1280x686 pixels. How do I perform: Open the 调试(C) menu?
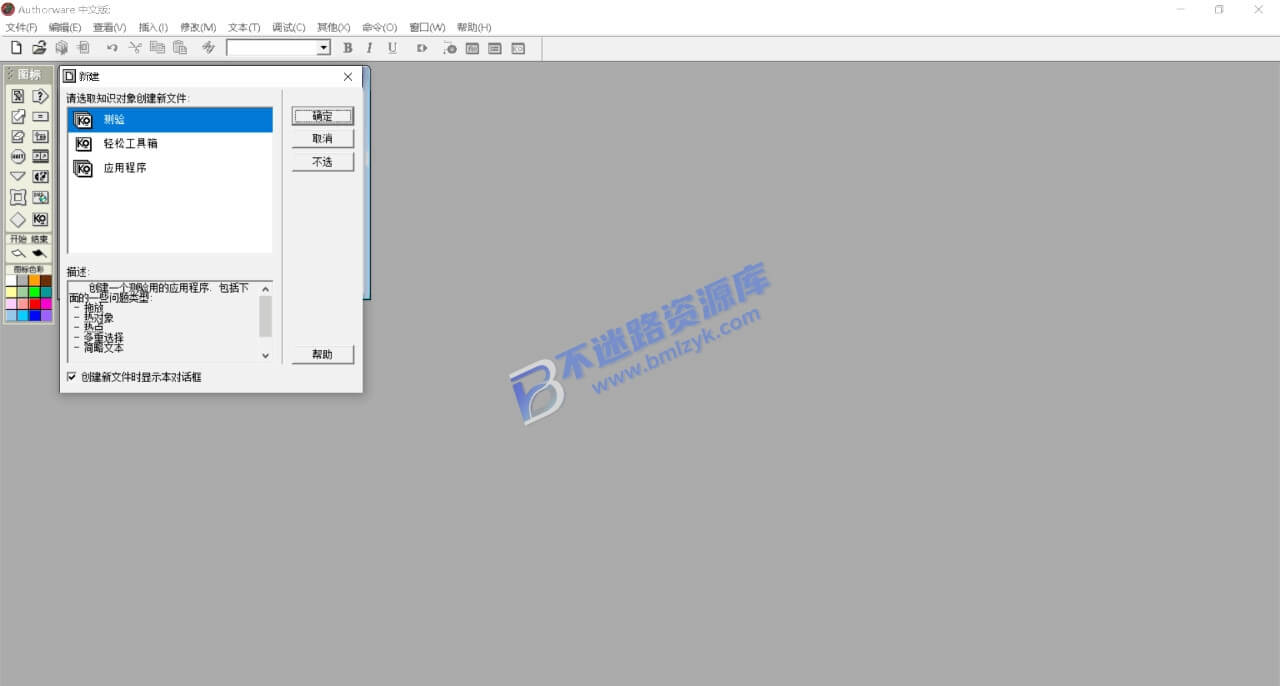click(289, 27)
